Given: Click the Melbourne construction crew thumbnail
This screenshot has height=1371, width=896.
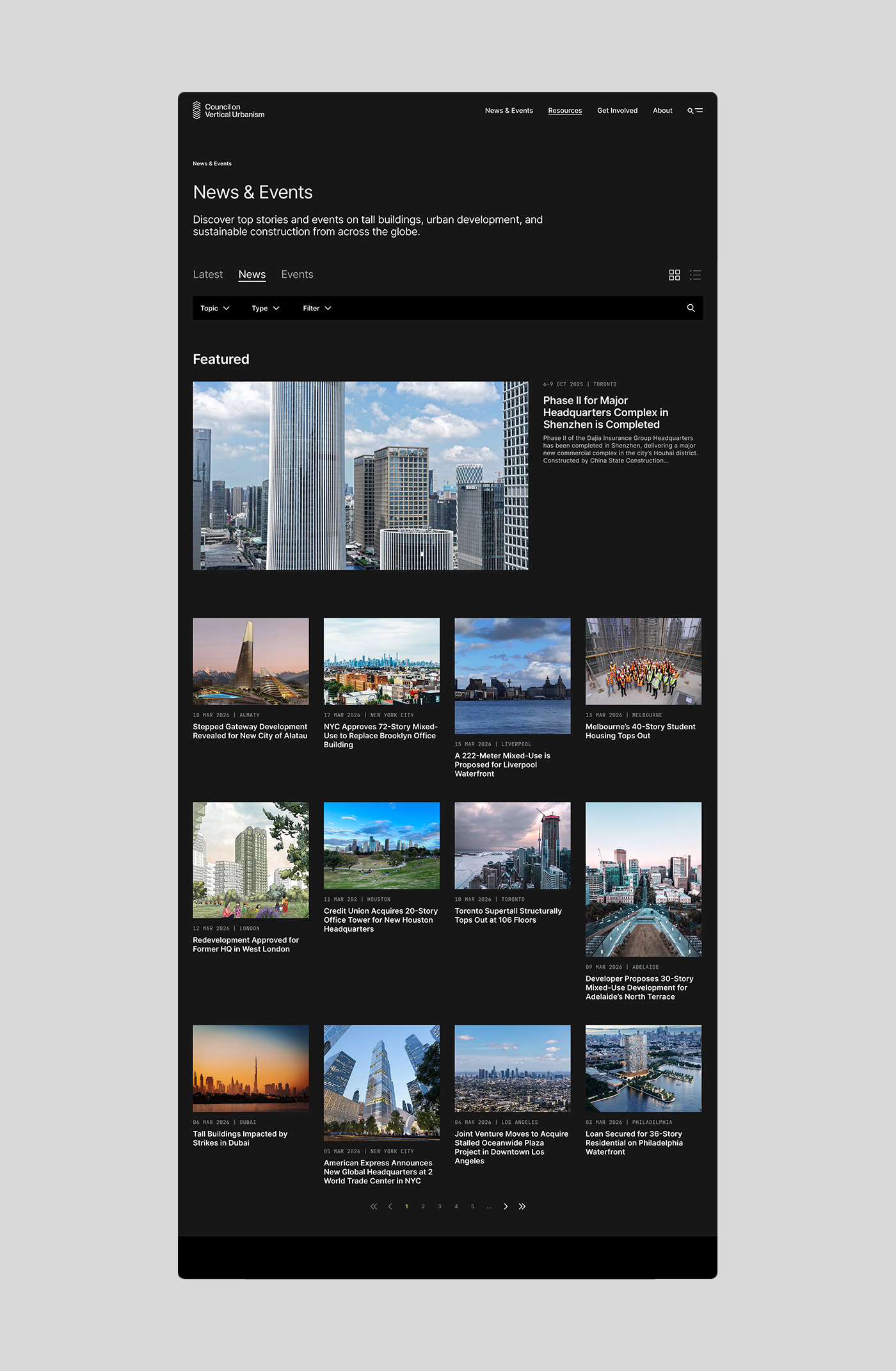Looking at the screenshot, I should point(643,661).
